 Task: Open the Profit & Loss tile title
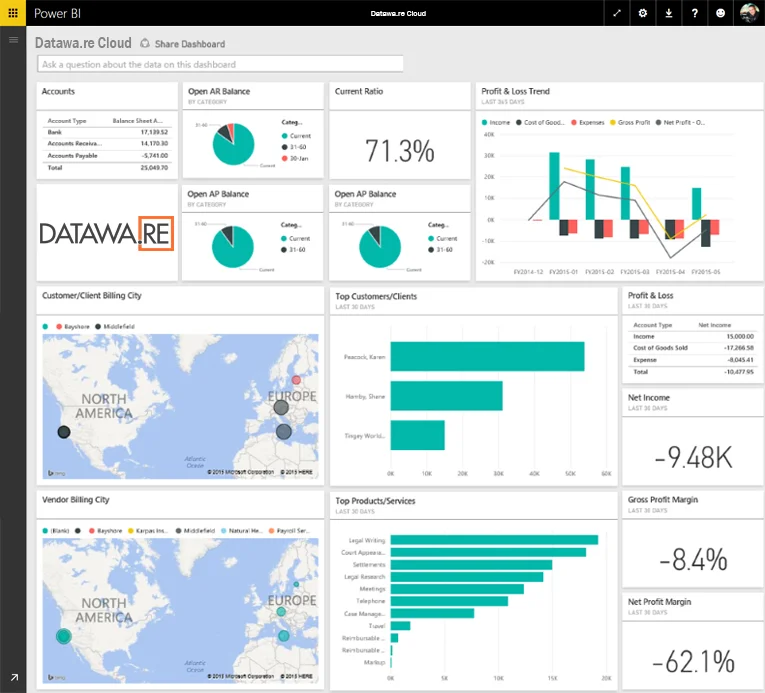[650, 295]
